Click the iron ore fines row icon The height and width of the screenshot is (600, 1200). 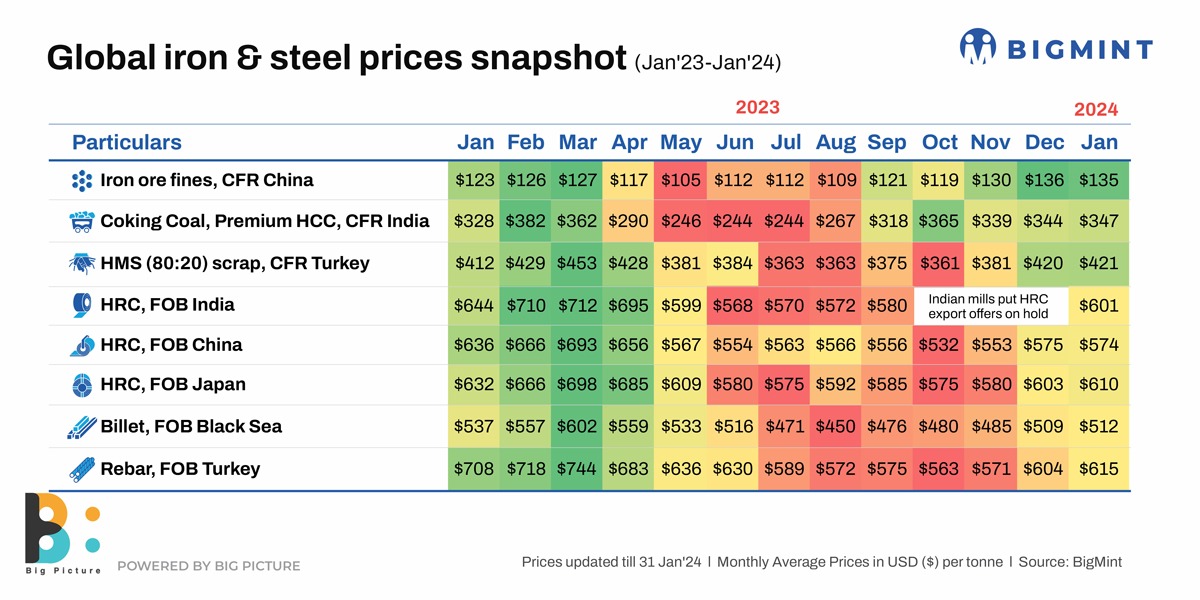coord(81,181)
